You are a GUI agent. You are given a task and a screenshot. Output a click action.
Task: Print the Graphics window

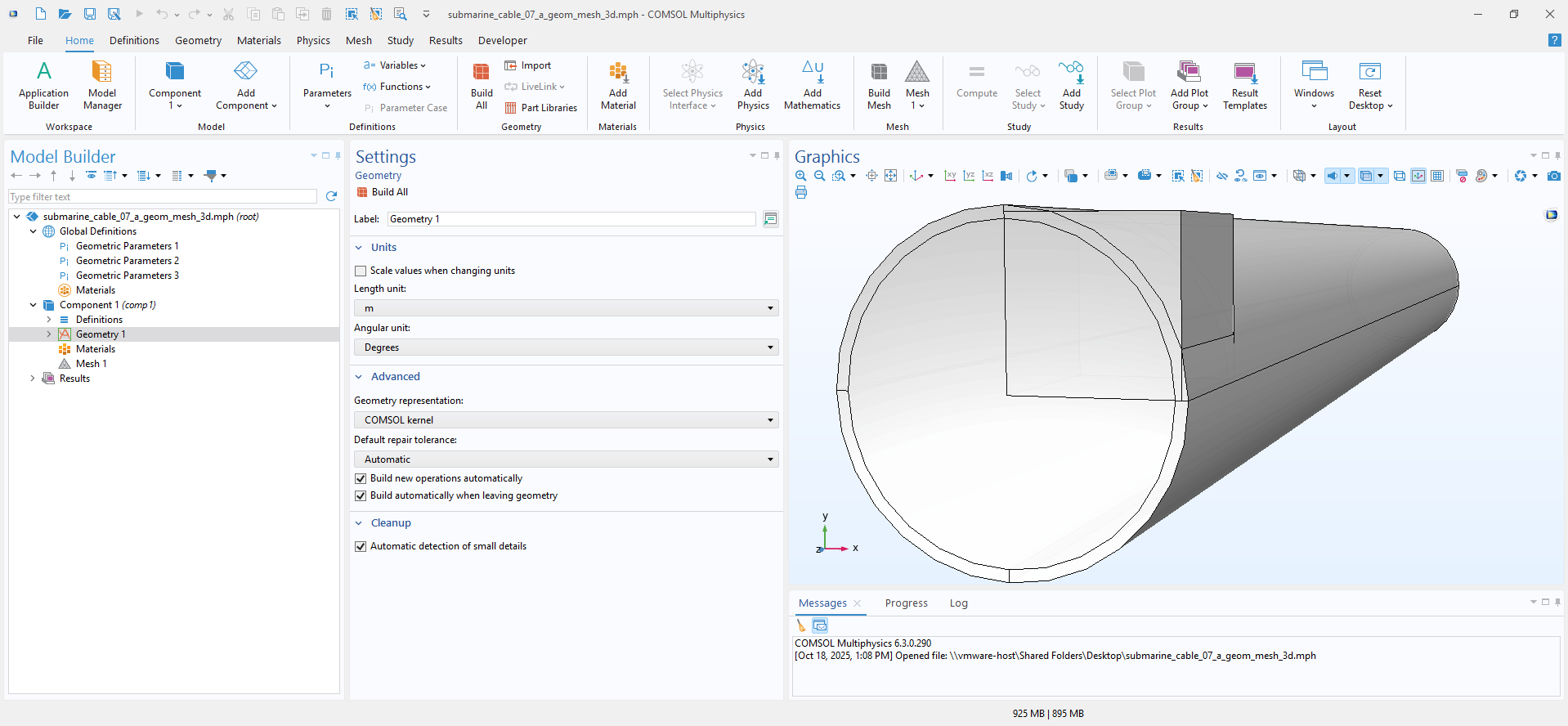801,193
